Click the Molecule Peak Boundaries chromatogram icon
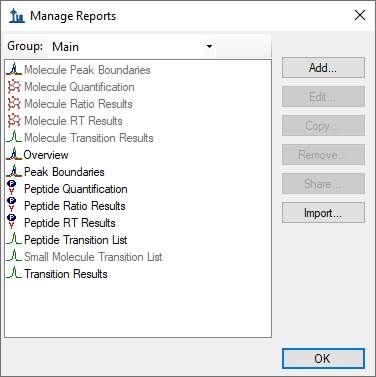The width and height of the screenshot is (376, 377). tap(14, 69)
